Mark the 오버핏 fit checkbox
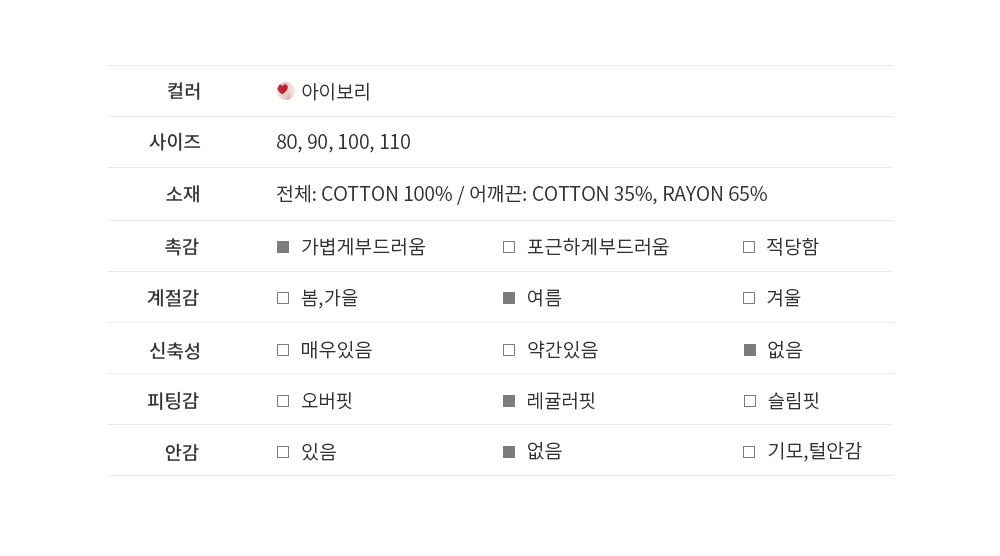The height and width of the screenshot is (556, 1000). tap(283, 401)
